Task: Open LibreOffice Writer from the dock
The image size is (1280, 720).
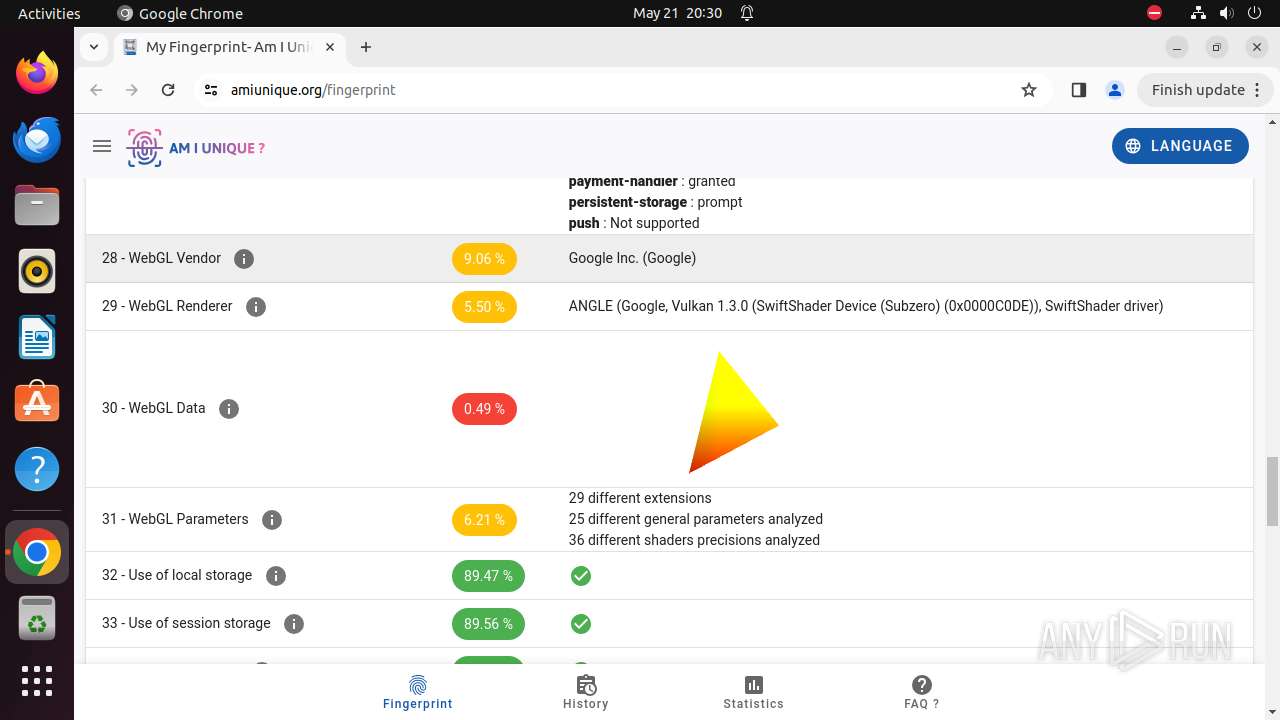Action: point(37,337)
